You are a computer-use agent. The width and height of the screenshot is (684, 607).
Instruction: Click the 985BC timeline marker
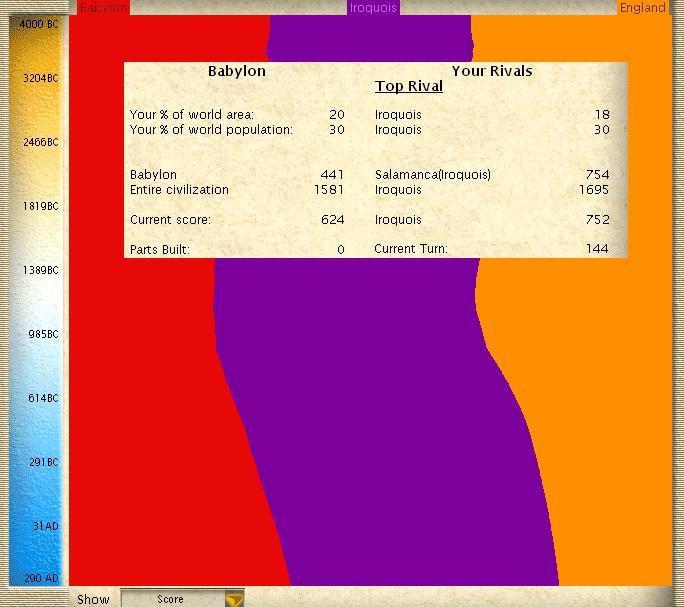pyautogui.click(x=41, y=334)
